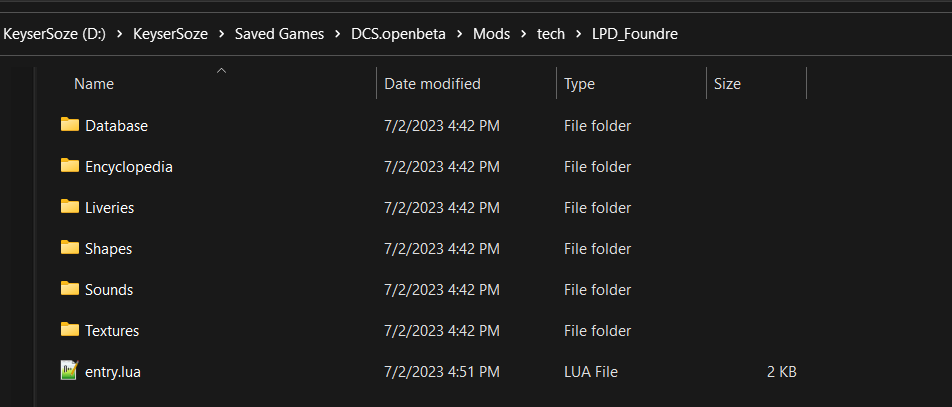The width and height of the screenshot is (952, 407).
Task: Go to KeyserSoze (D:) drive in breadcrumb
Action: [x=55, y=34]
